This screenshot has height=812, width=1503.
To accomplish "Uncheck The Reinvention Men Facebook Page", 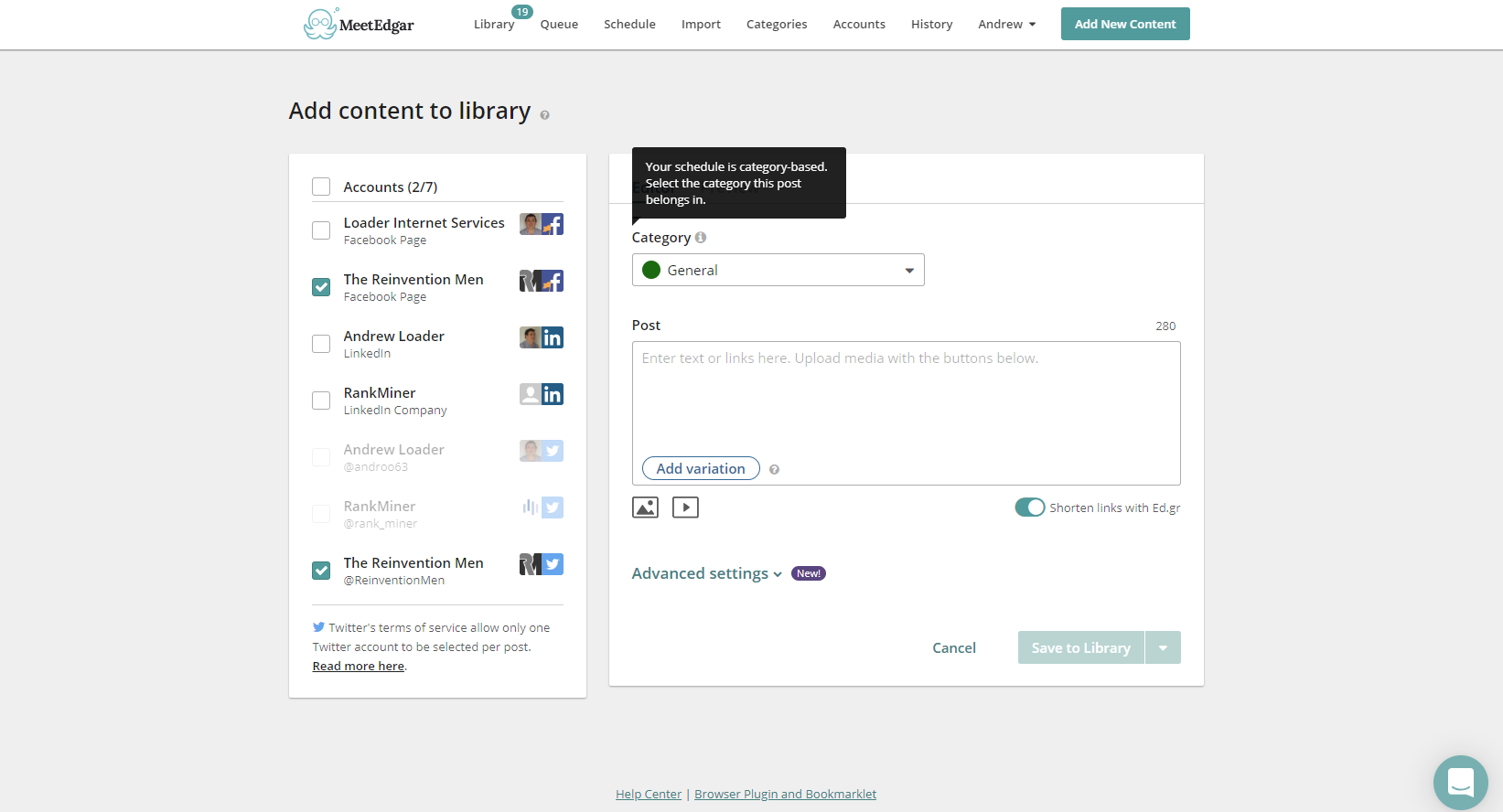I will 321,287.
